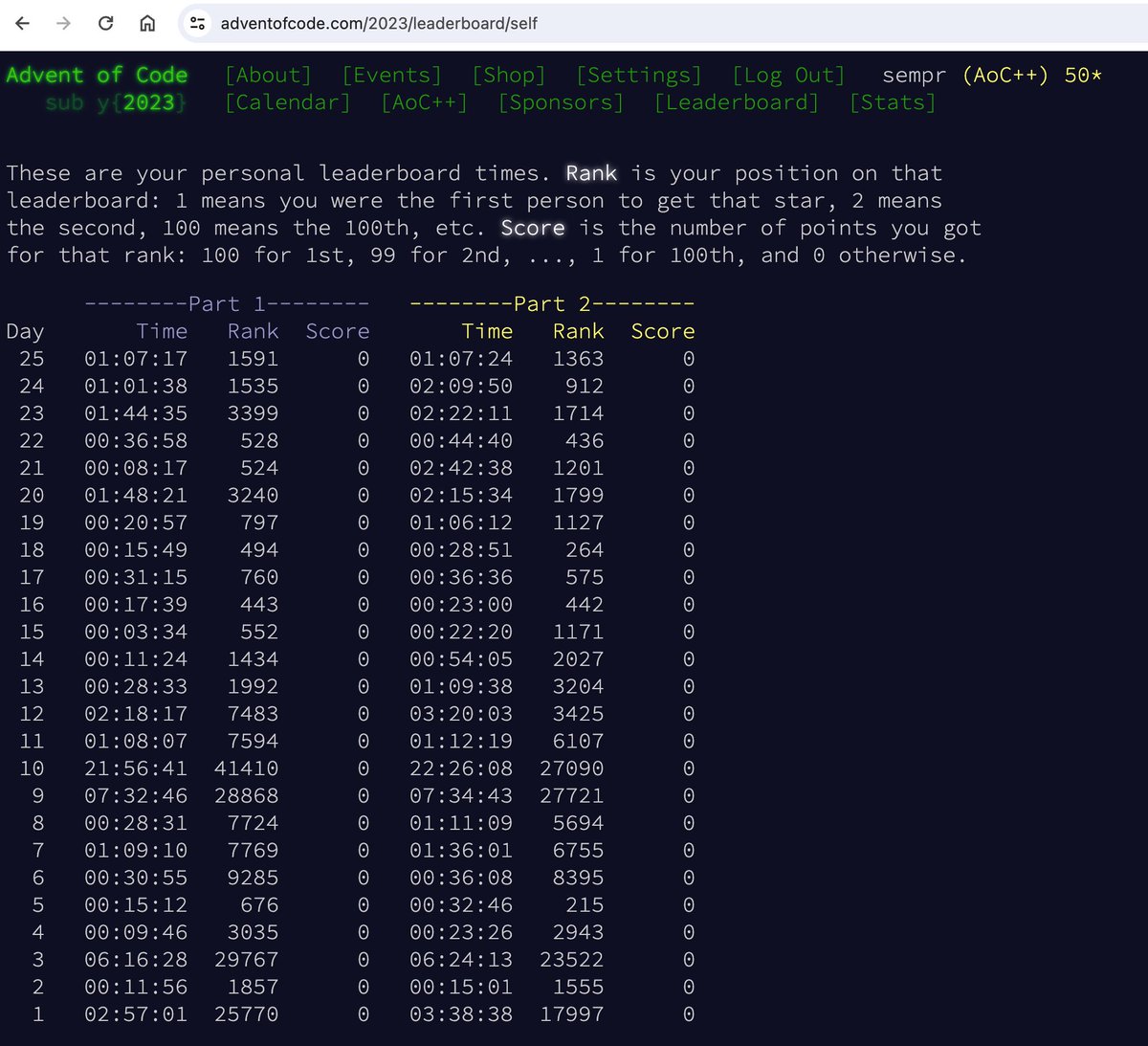Viewport: 1148px width, 1046px height.
Task: Click Day 18 Part 2 rank 264
Action: [585, 549]
